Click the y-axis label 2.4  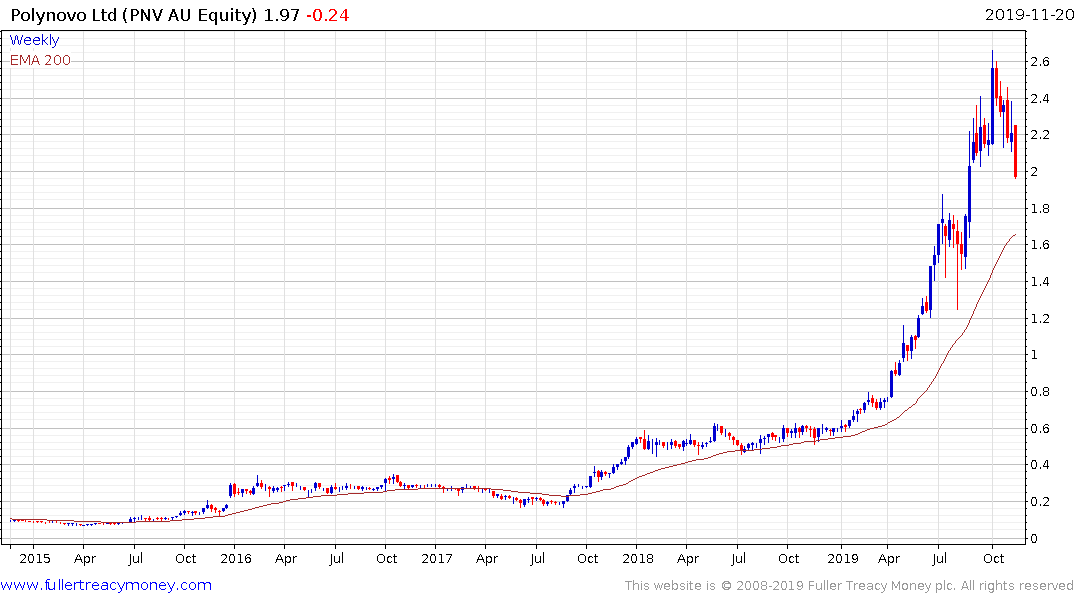(x=1040, y=99)
